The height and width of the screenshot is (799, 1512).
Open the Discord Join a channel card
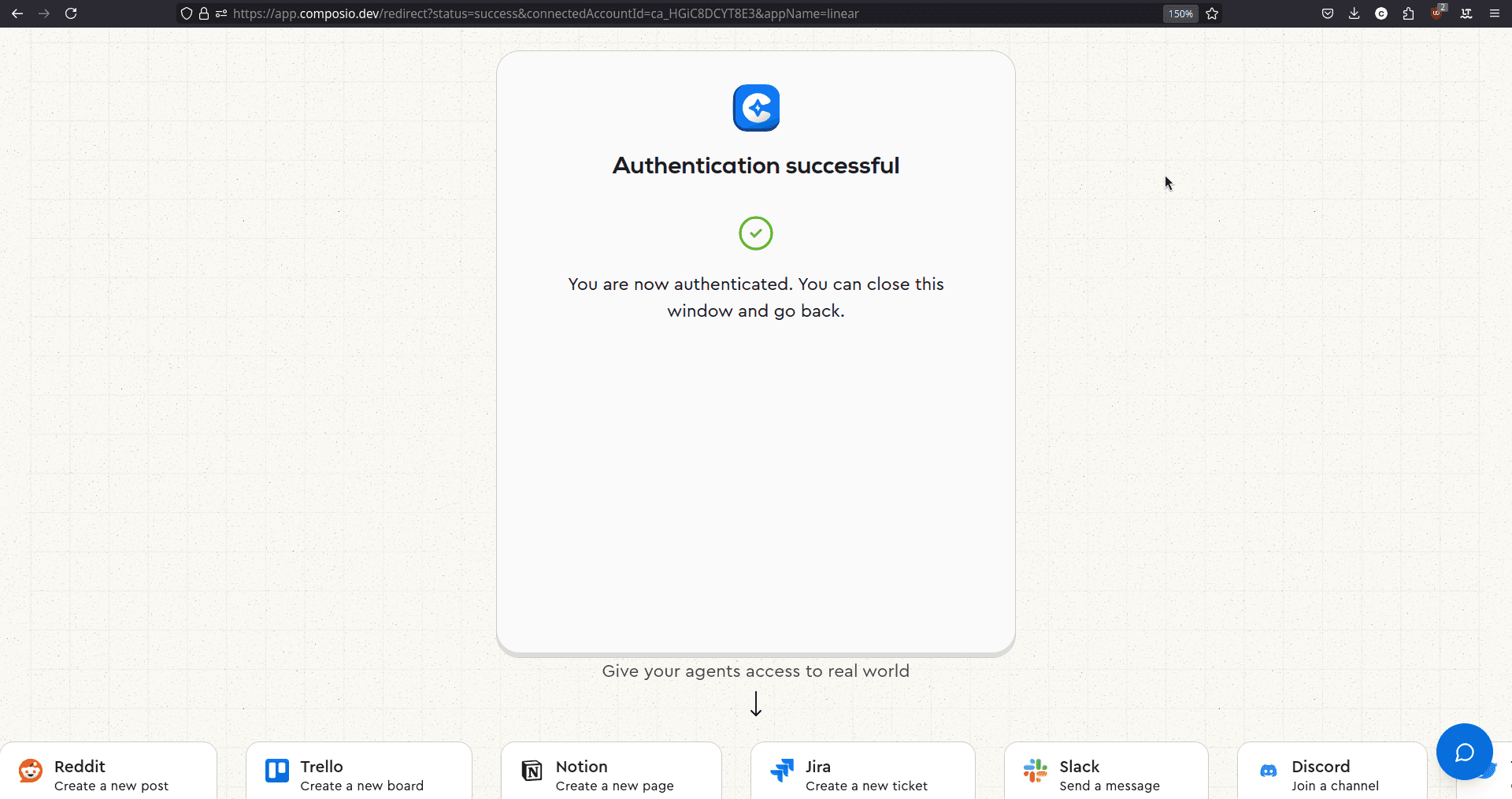[x=1332, y=771]
